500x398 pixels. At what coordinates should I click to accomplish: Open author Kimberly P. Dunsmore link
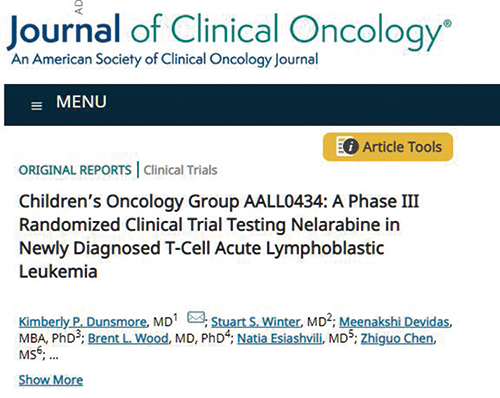(x=83, y=322)
